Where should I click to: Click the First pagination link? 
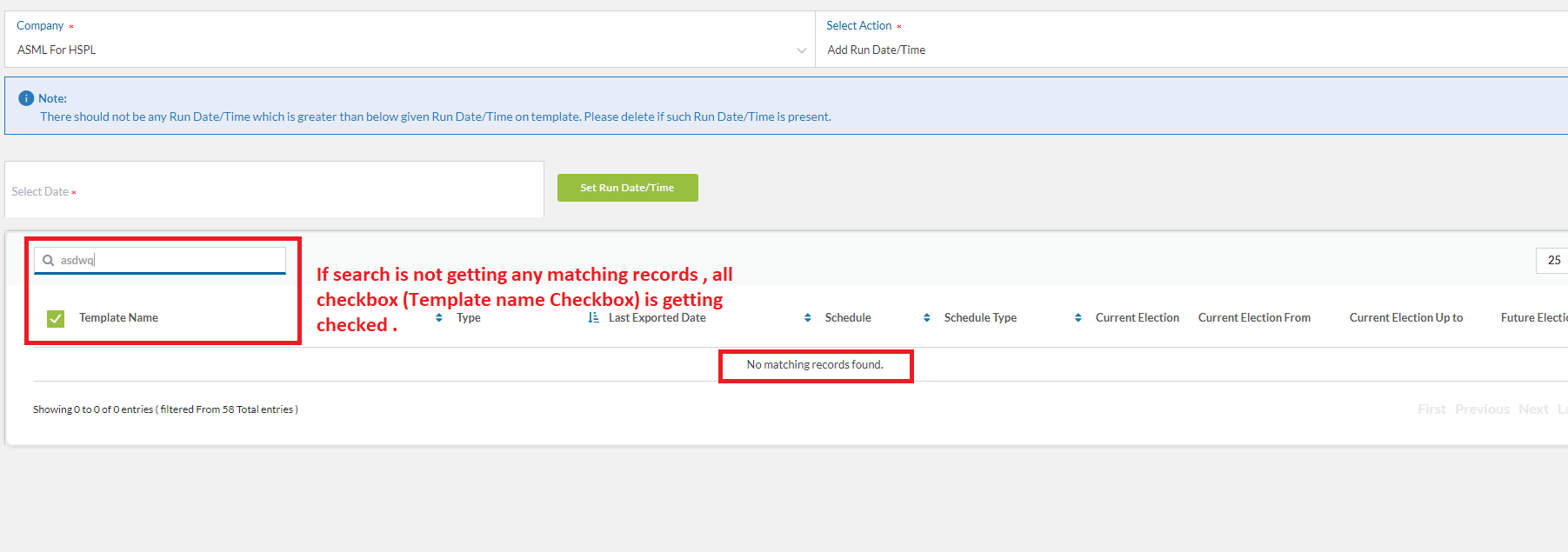1431,409
